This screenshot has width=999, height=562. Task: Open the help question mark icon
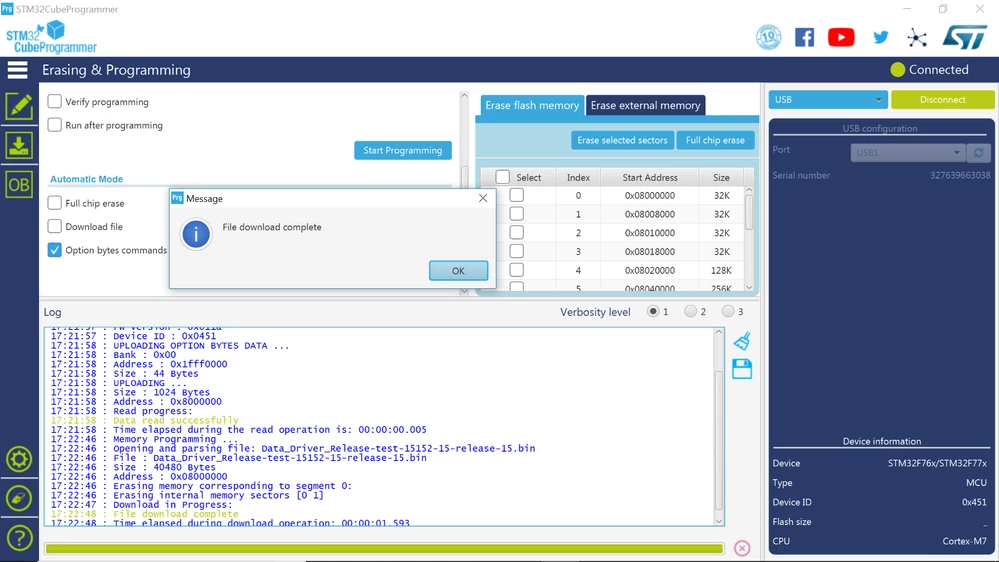(18, 538)
